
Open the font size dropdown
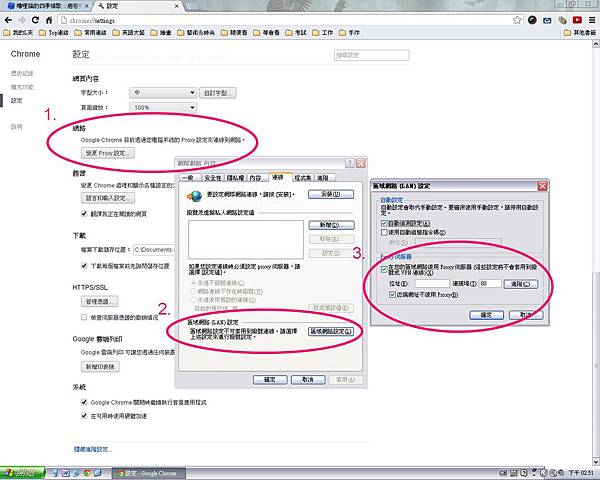point(163,93)
